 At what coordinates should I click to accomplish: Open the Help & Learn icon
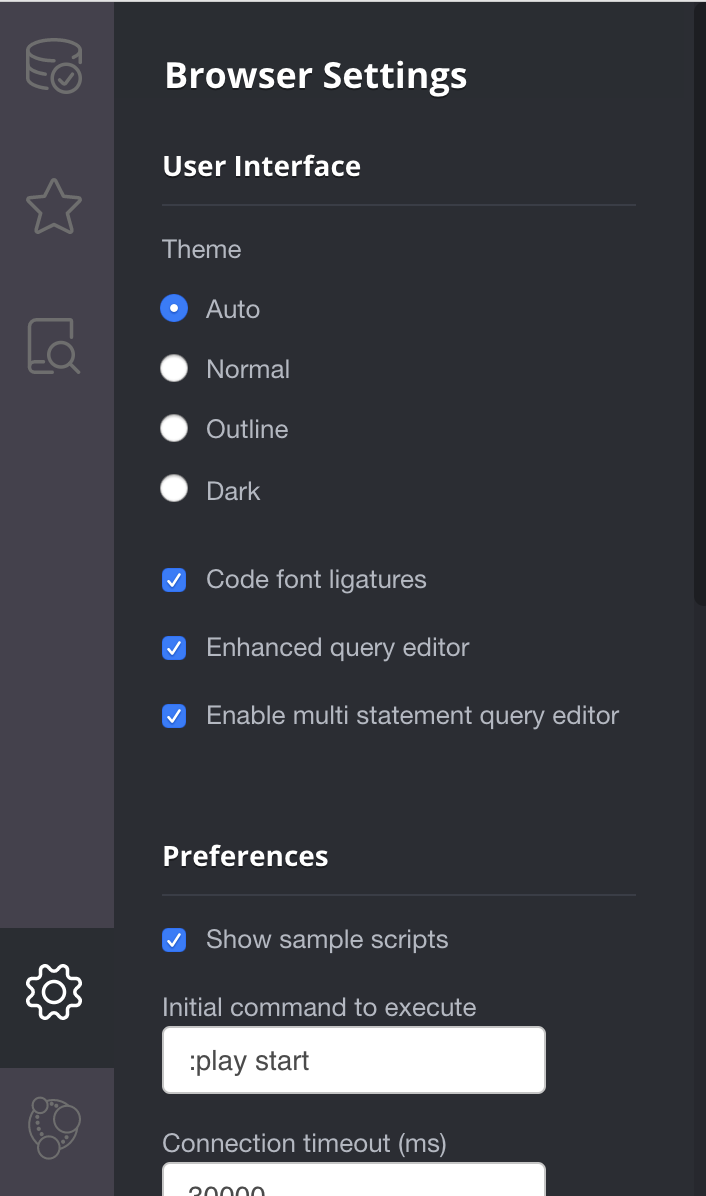click(54, 347)
